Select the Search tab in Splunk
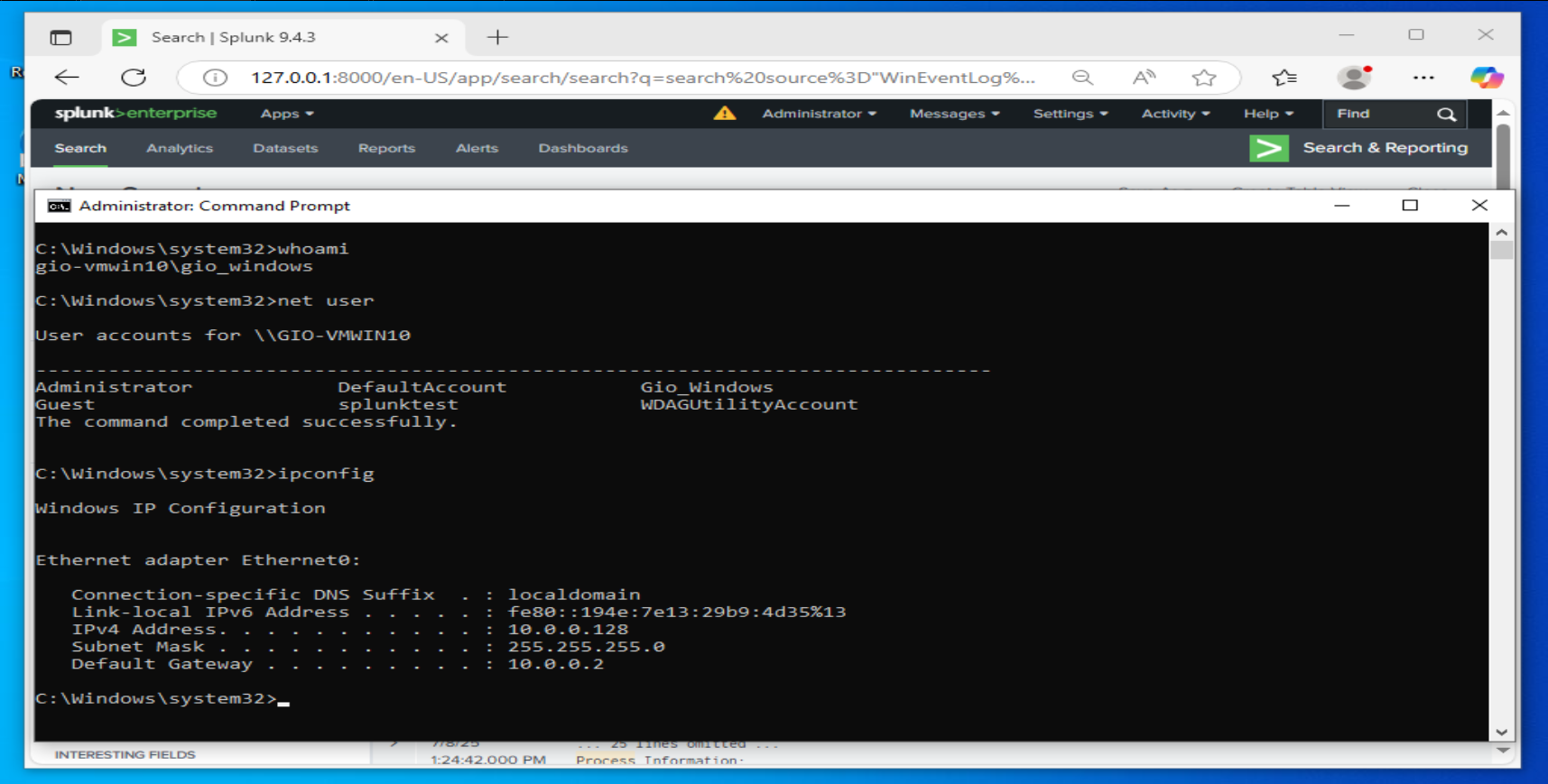The height and width of the screenshot is (784, 1548). pyautogui.click(x=80, y=148)
